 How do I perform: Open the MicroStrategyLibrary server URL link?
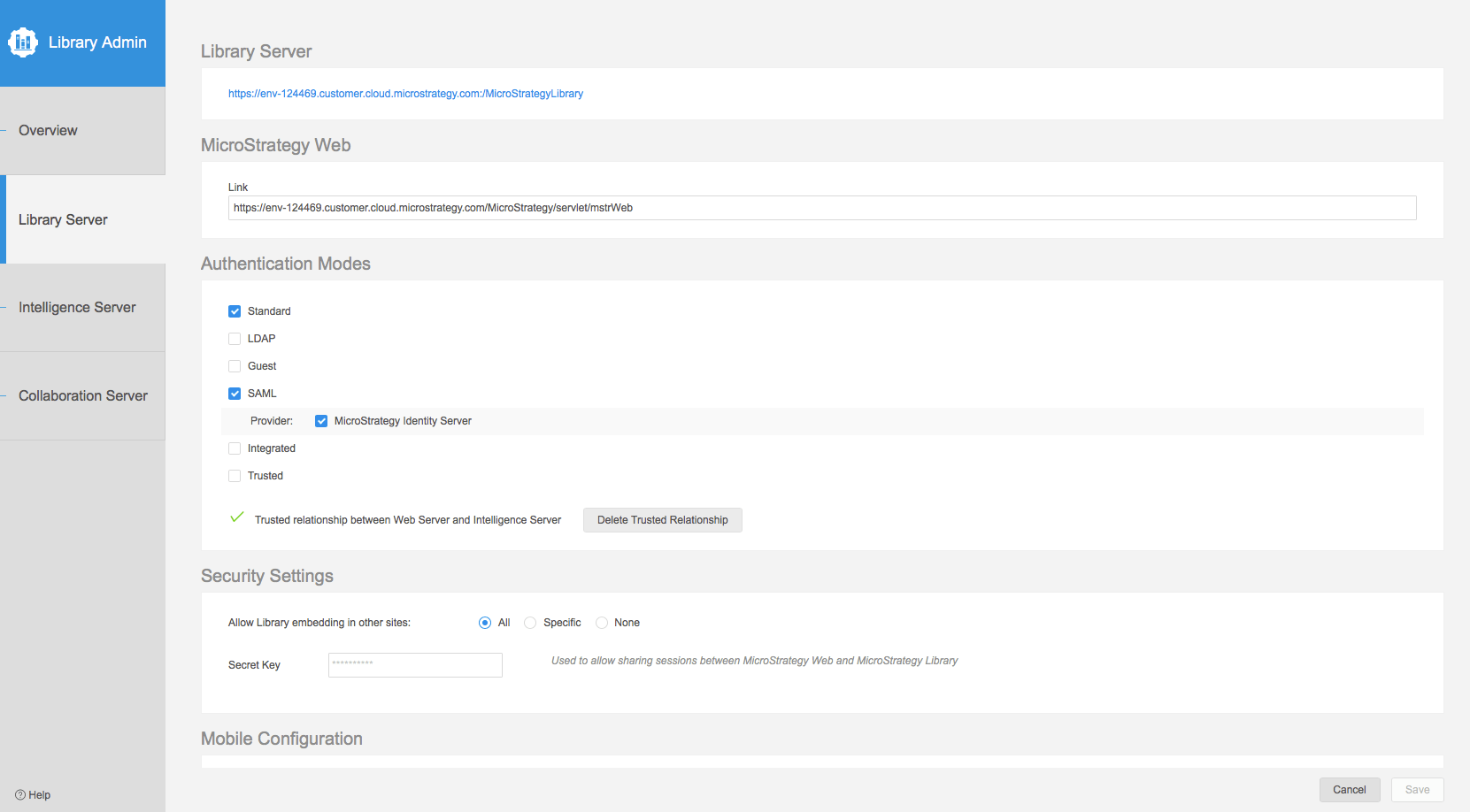405,94
